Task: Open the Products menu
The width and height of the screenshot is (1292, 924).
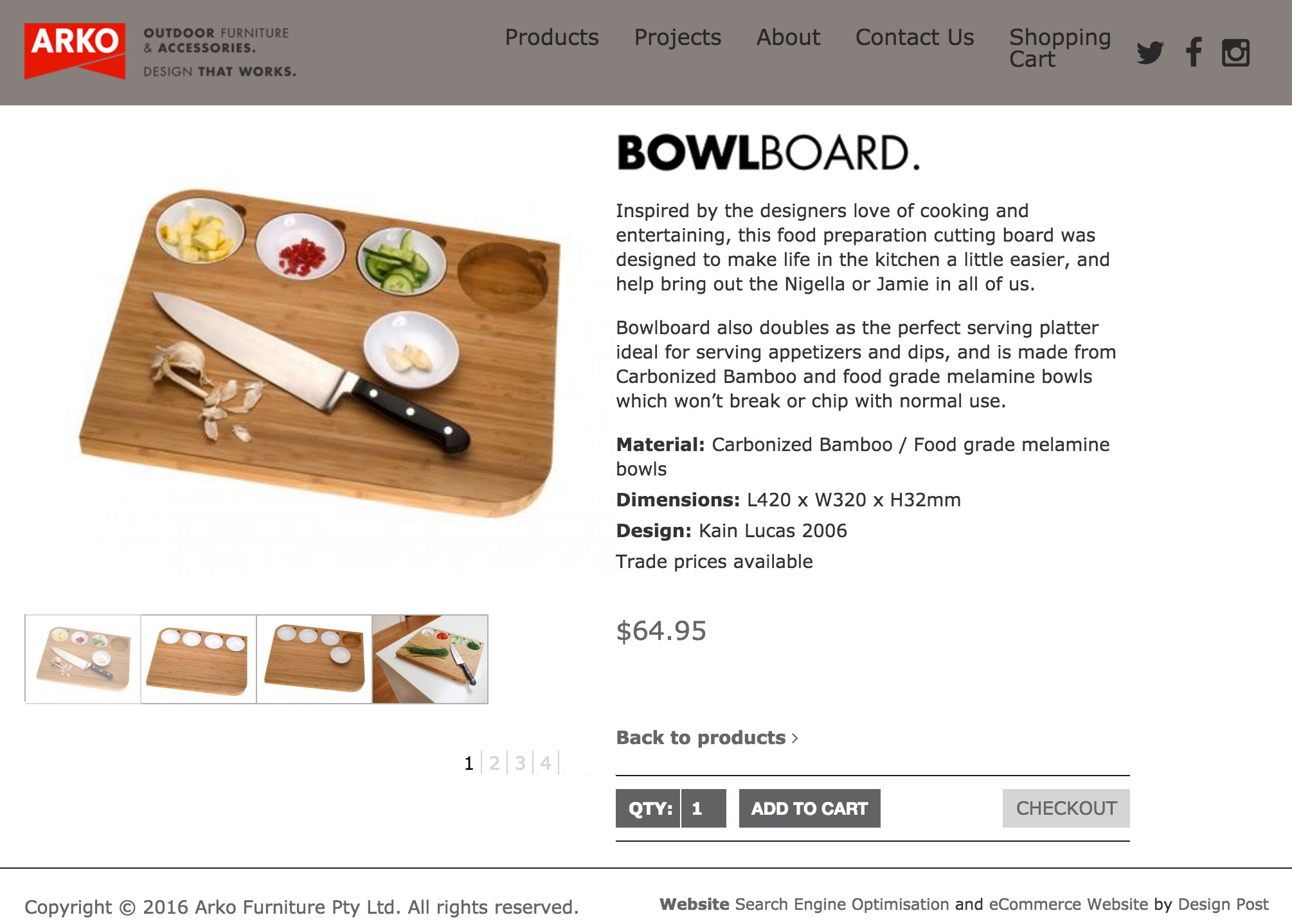Action: click(552, 37)
